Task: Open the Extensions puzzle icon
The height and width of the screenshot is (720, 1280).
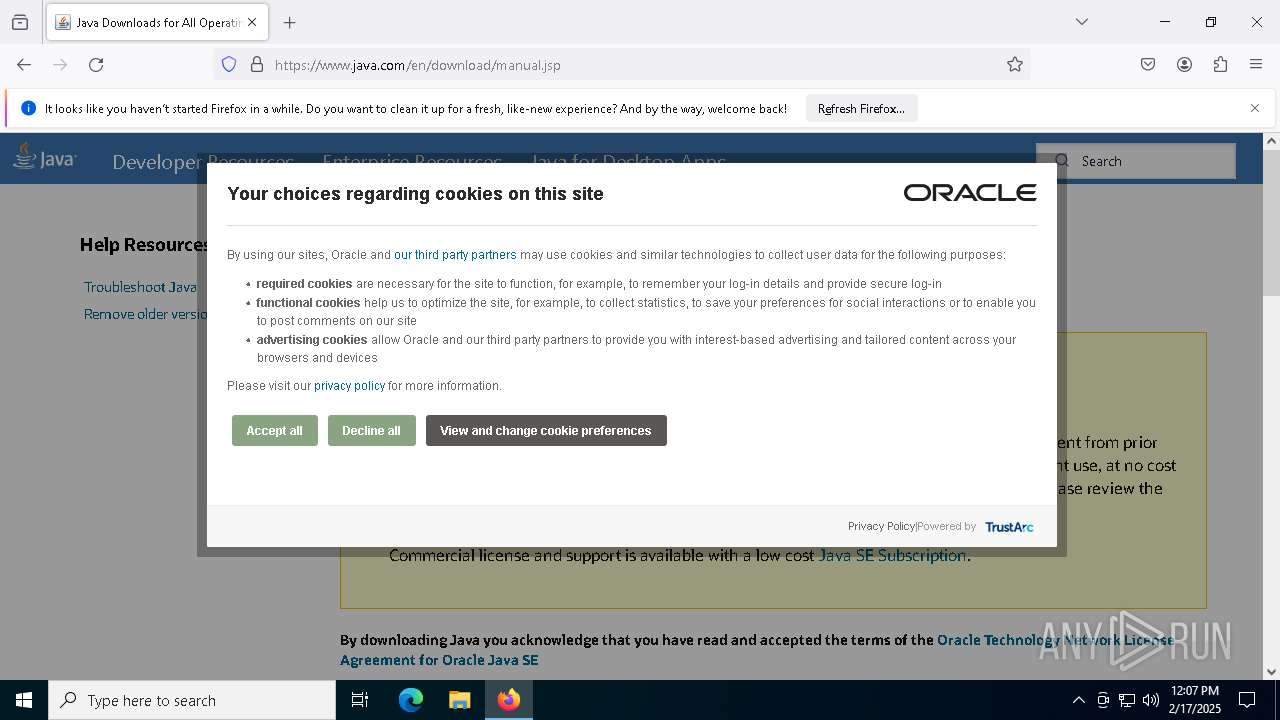Action: (x=1220, y=65)
